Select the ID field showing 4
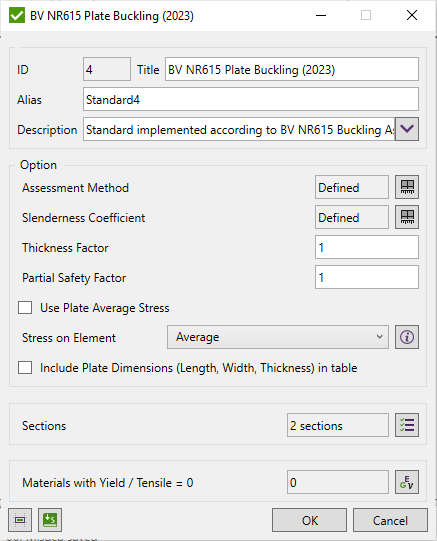The width and height of the screenshot is (437, 541). point(107,69)
